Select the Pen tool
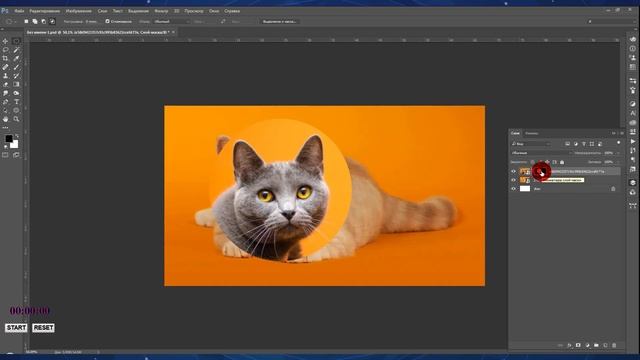The width and height of the screenshot is (640, 360). click(x=5, y=102)
